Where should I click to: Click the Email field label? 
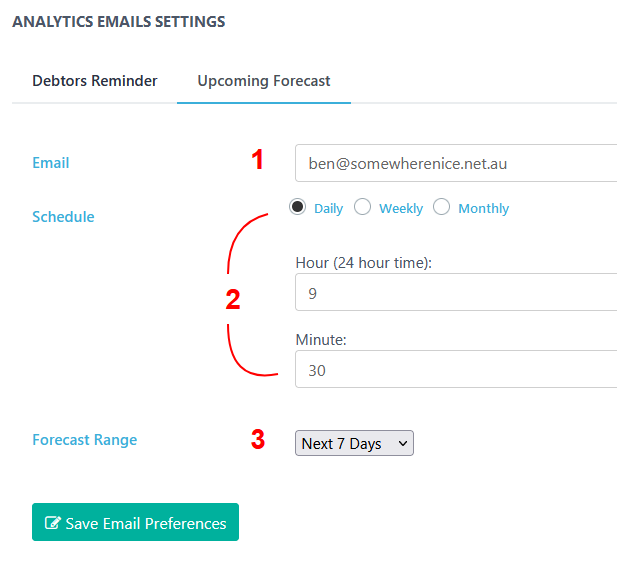pos(51,163)
